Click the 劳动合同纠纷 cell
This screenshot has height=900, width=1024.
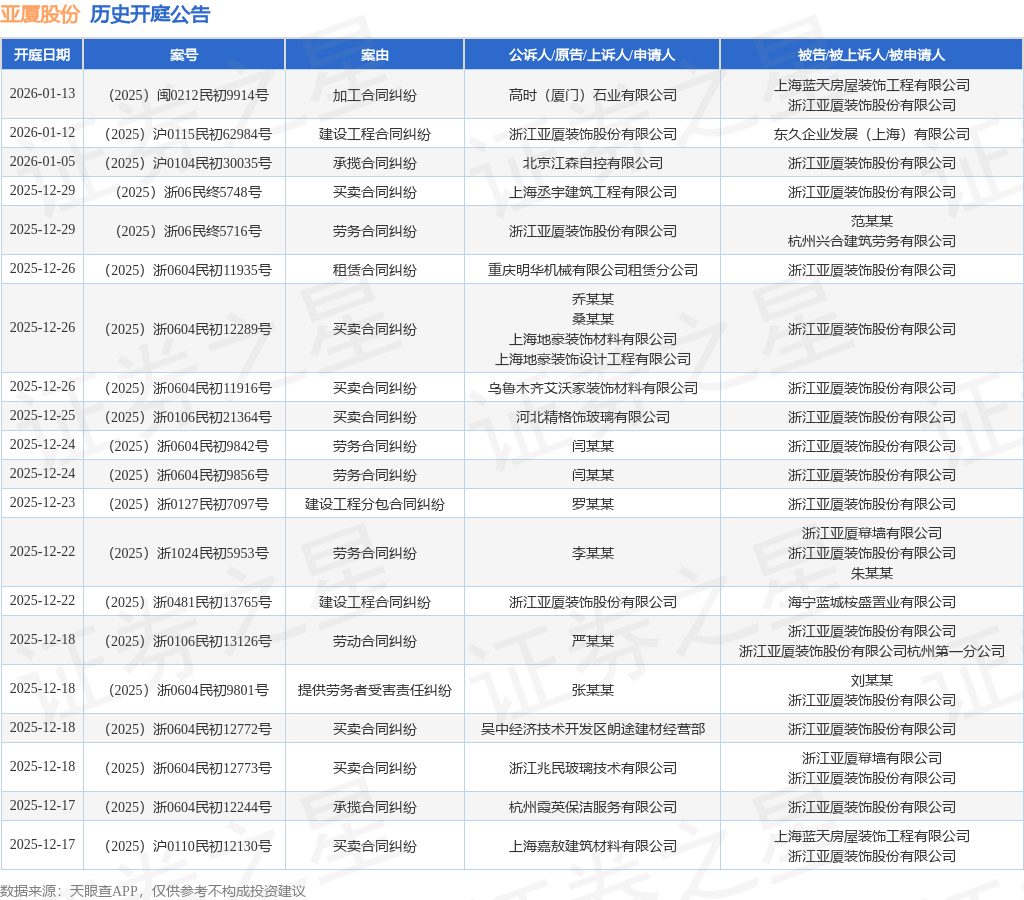coord(375,641)
